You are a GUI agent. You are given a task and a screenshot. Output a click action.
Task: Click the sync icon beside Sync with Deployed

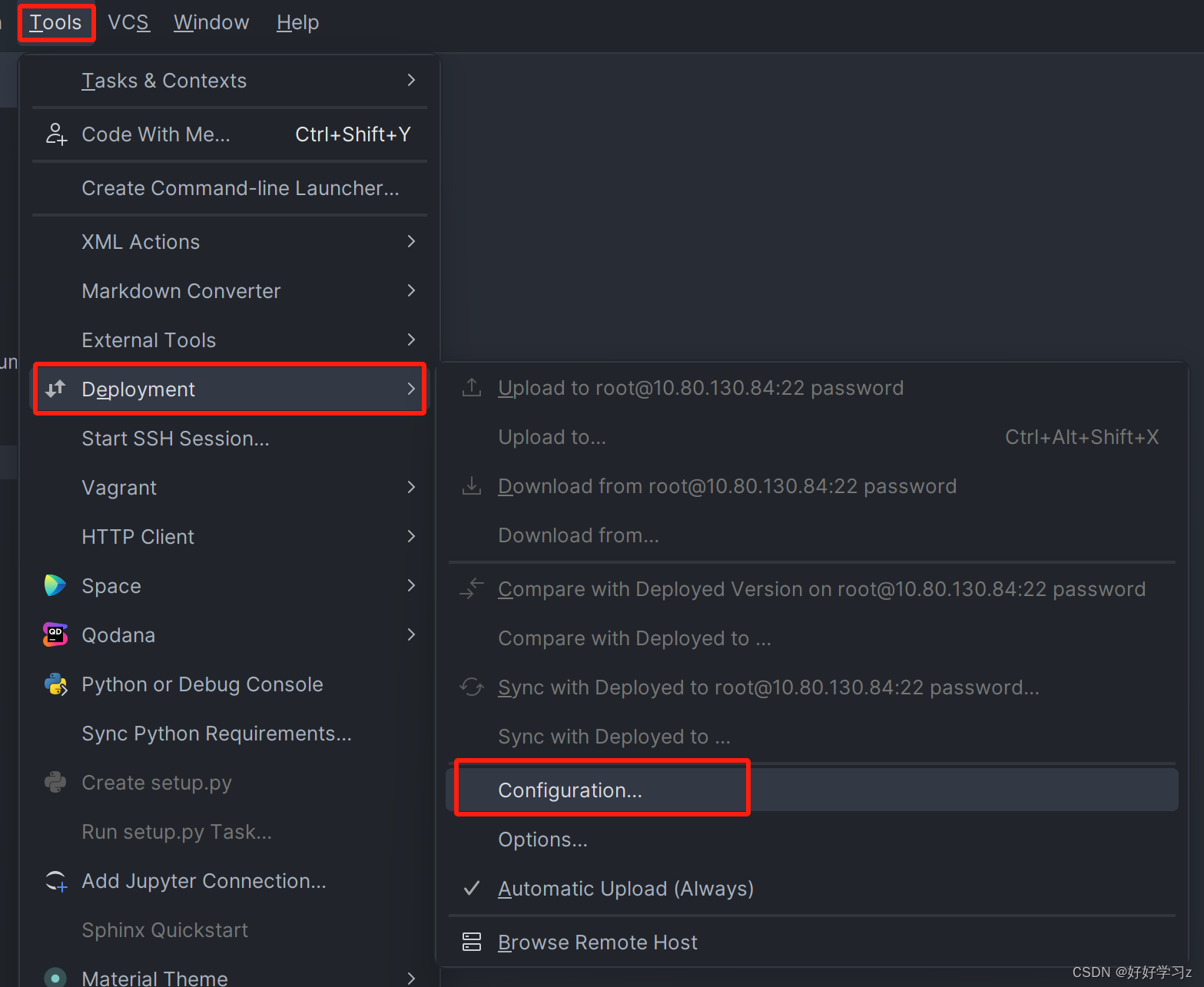pos(472,687)
